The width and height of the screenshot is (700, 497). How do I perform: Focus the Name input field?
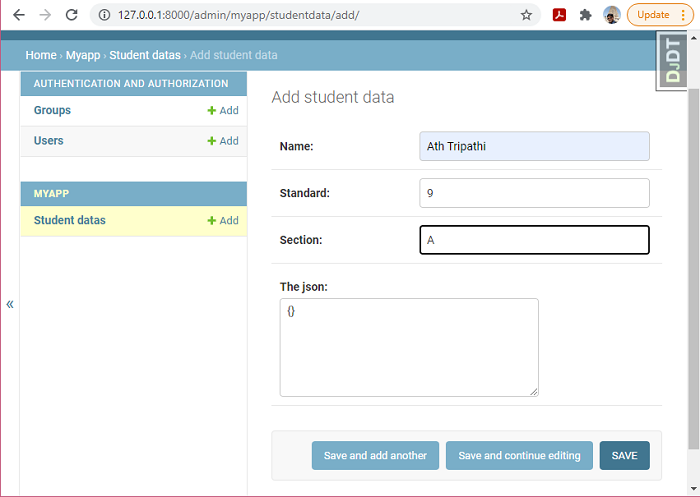pyautogui.click(x=534, y=146)
